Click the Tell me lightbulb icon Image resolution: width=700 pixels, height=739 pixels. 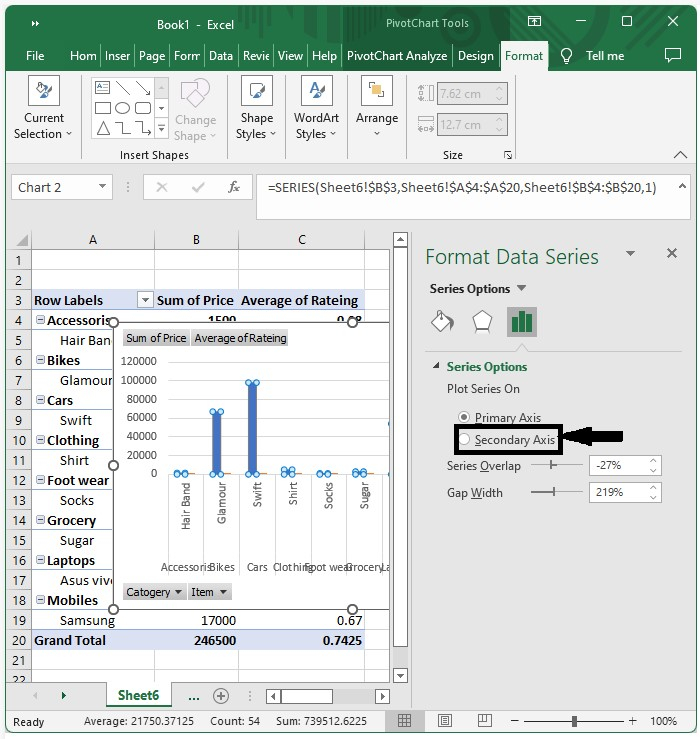[566, 56]
